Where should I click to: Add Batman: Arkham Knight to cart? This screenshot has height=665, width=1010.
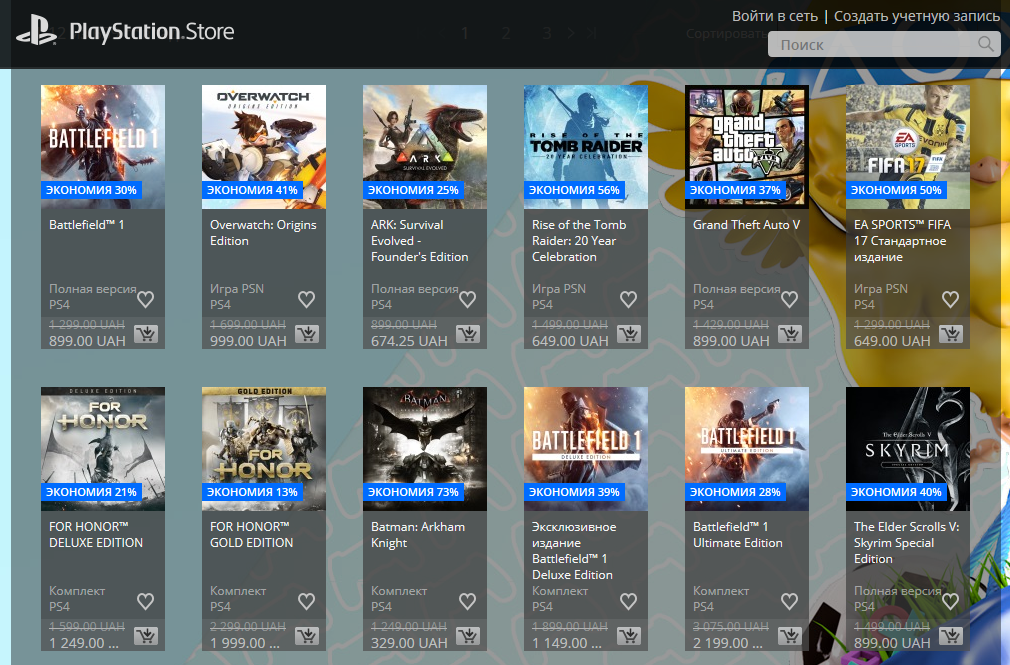point(468,636)
